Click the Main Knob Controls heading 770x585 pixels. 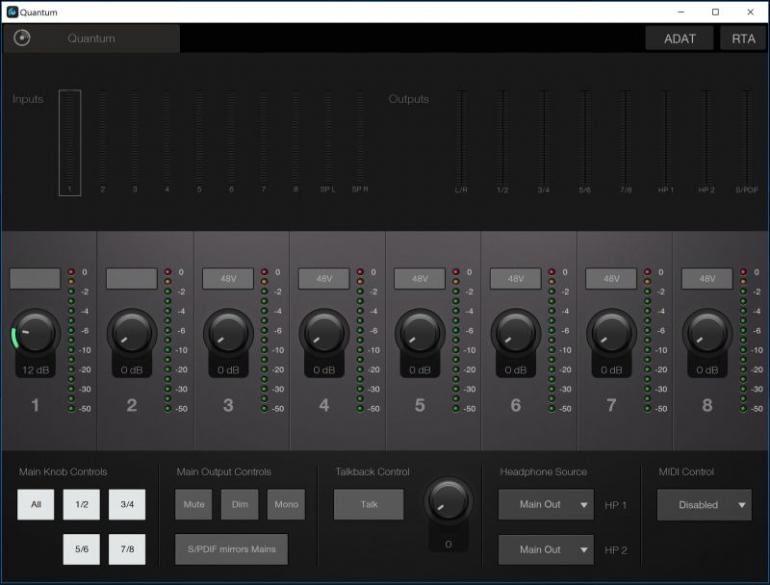pyautogui.click(x=63, y=472)
